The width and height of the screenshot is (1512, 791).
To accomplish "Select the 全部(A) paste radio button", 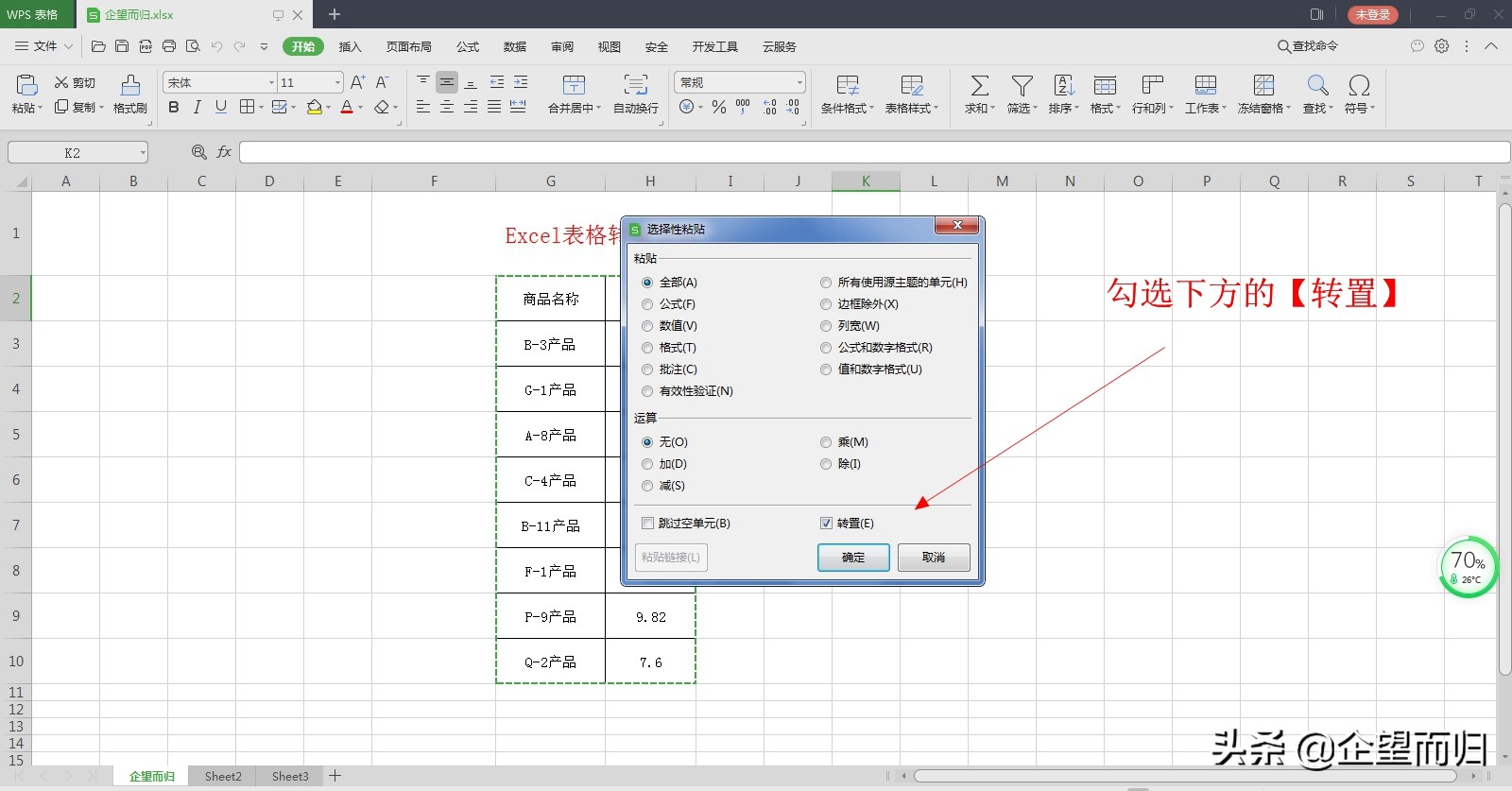I will [x=647, y=283].
